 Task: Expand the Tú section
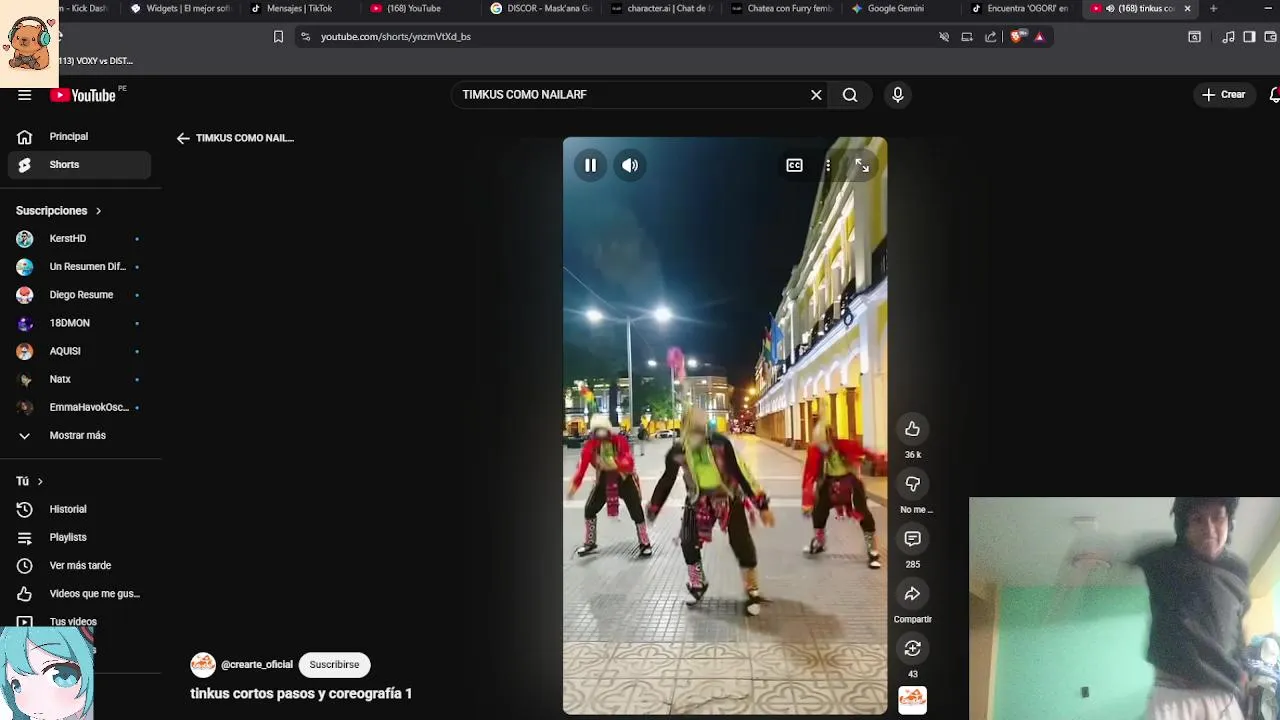point(30,481)
